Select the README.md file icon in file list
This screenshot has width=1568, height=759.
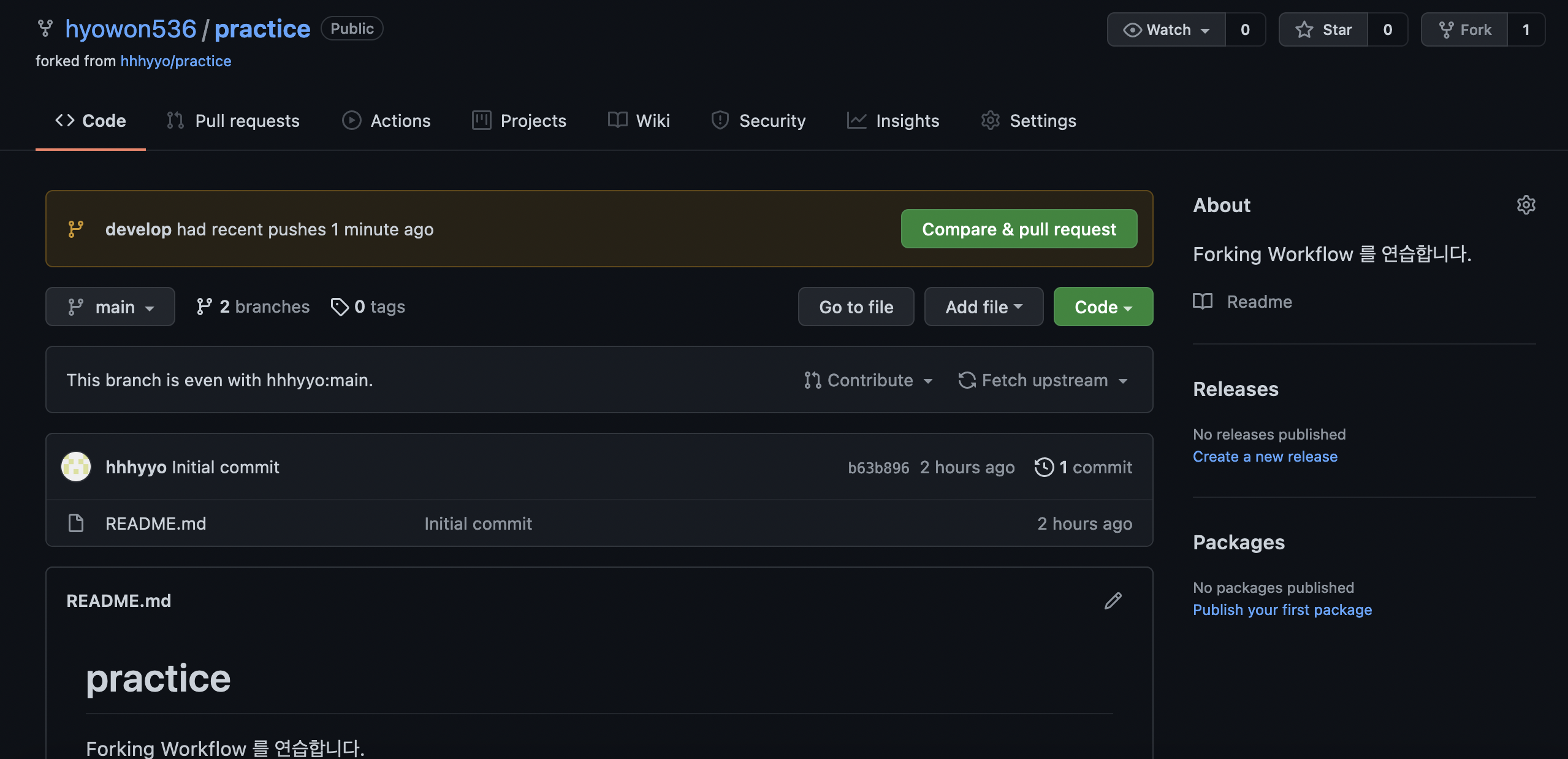point(75,523)
